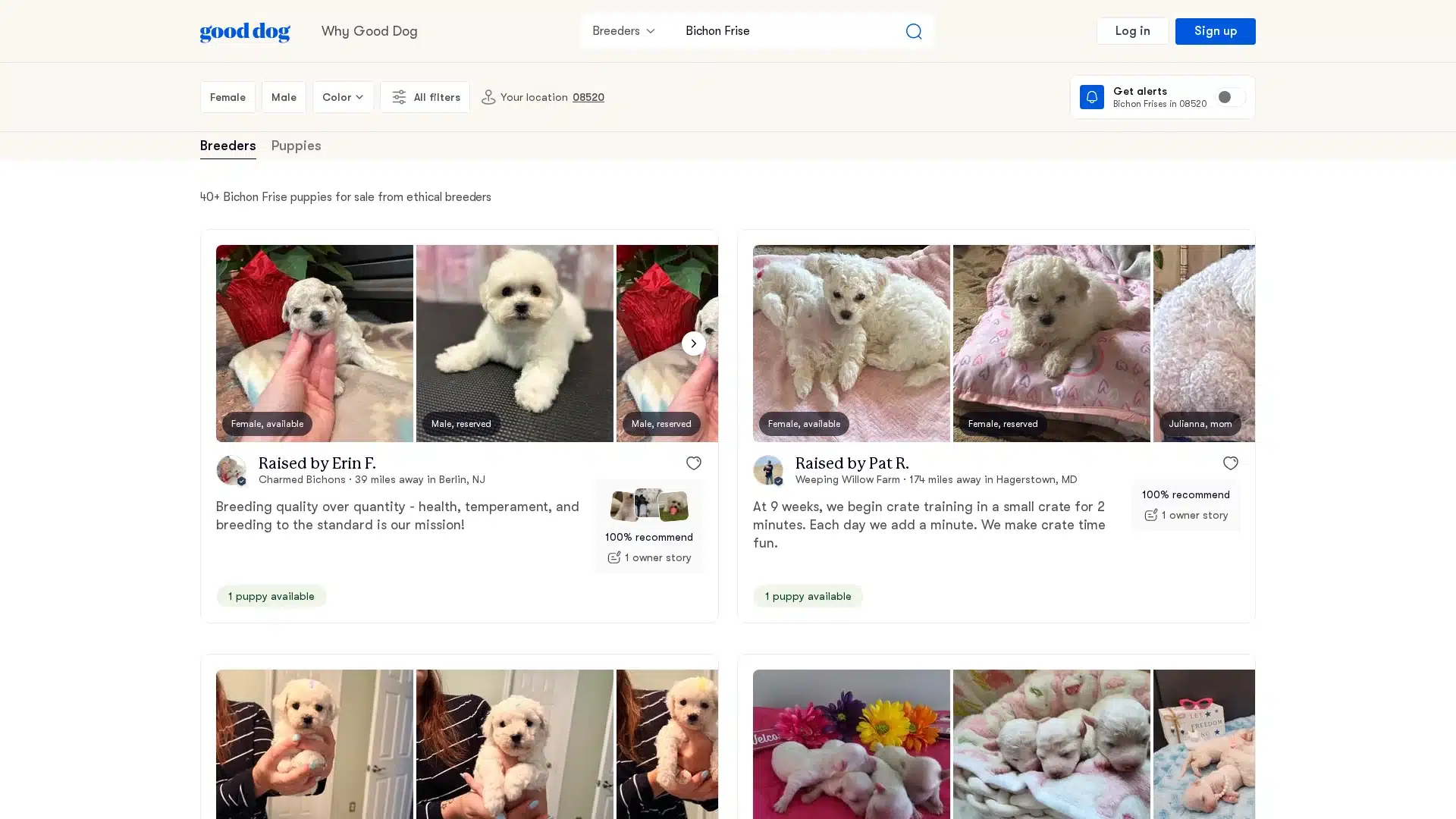1456x819 pixels.
Task: Open newborn puppies with flowers photo
Action: point(852,744)
